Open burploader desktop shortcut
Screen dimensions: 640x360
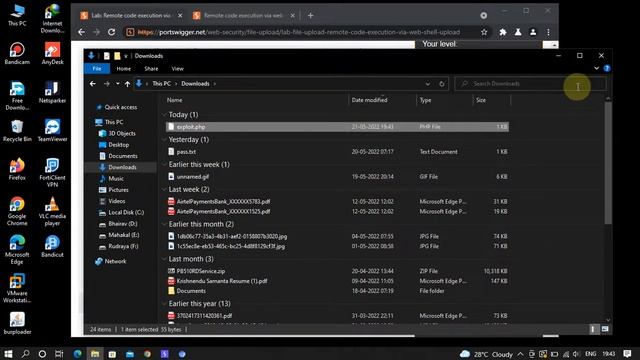pos(17,323)
